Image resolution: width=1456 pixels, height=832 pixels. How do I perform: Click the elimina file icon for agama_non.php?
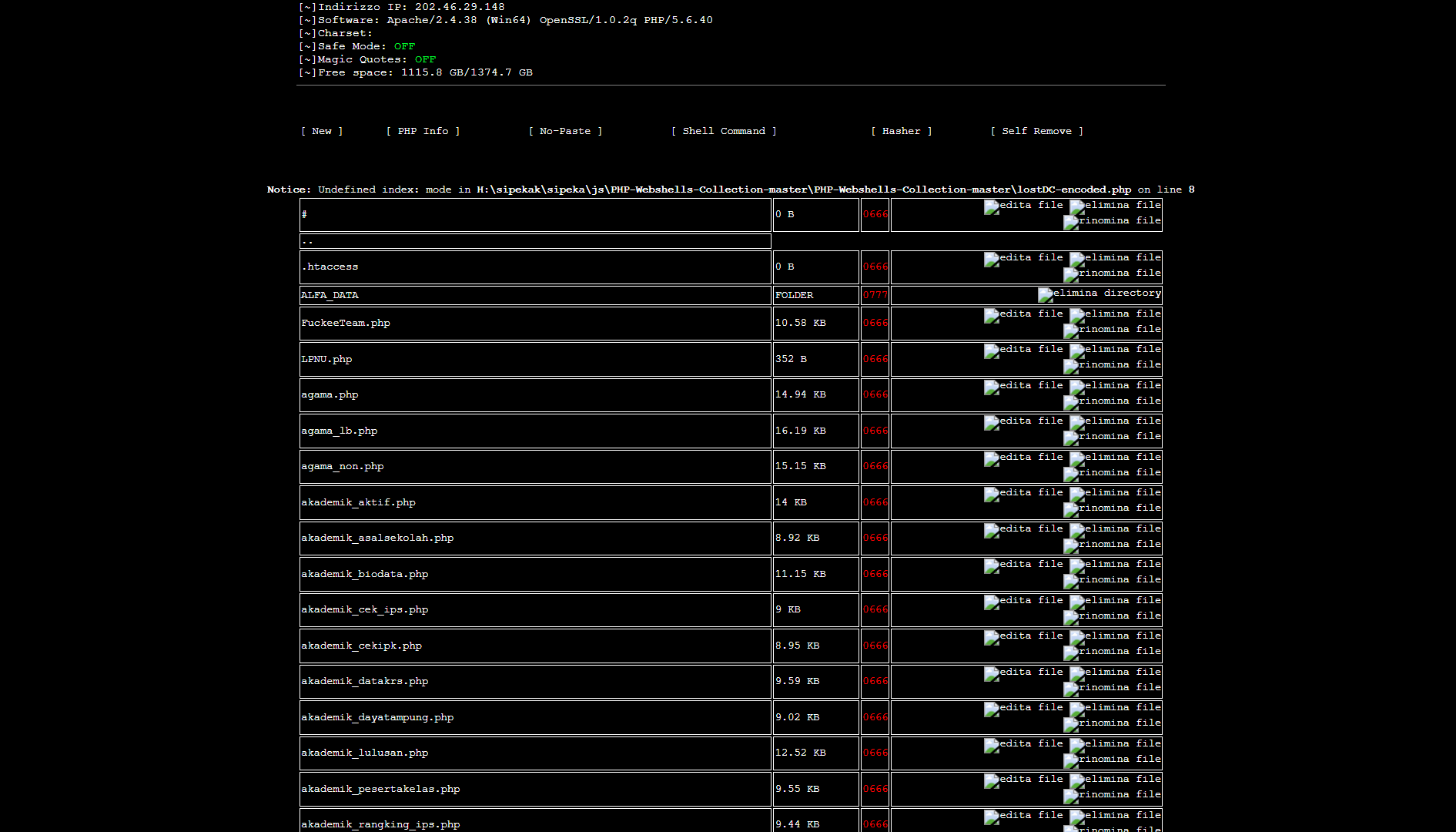(x=1115, y=458)
